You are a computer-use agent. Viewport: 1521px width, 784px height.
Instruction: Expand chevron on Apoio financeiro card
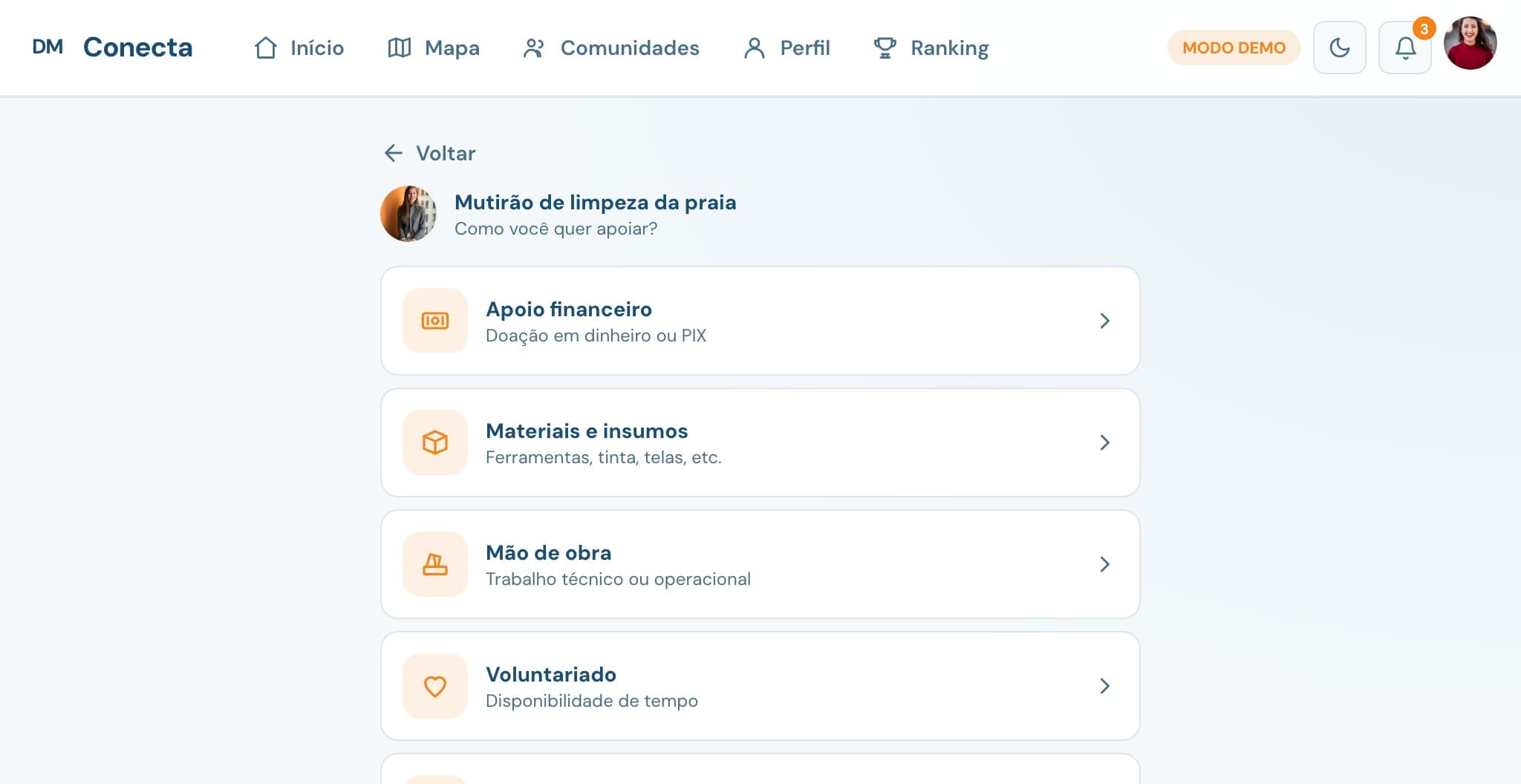click(x=1104, y=321)
